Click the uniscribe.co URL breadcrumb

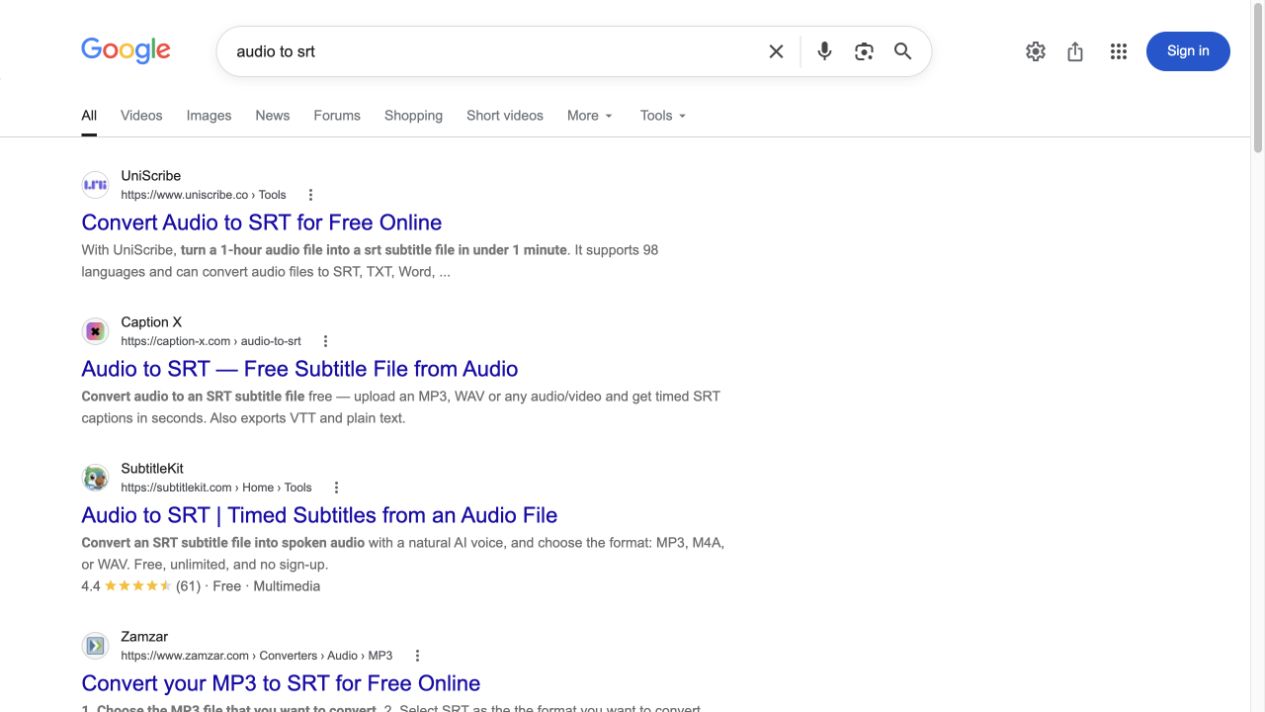(x=203, y=195)
